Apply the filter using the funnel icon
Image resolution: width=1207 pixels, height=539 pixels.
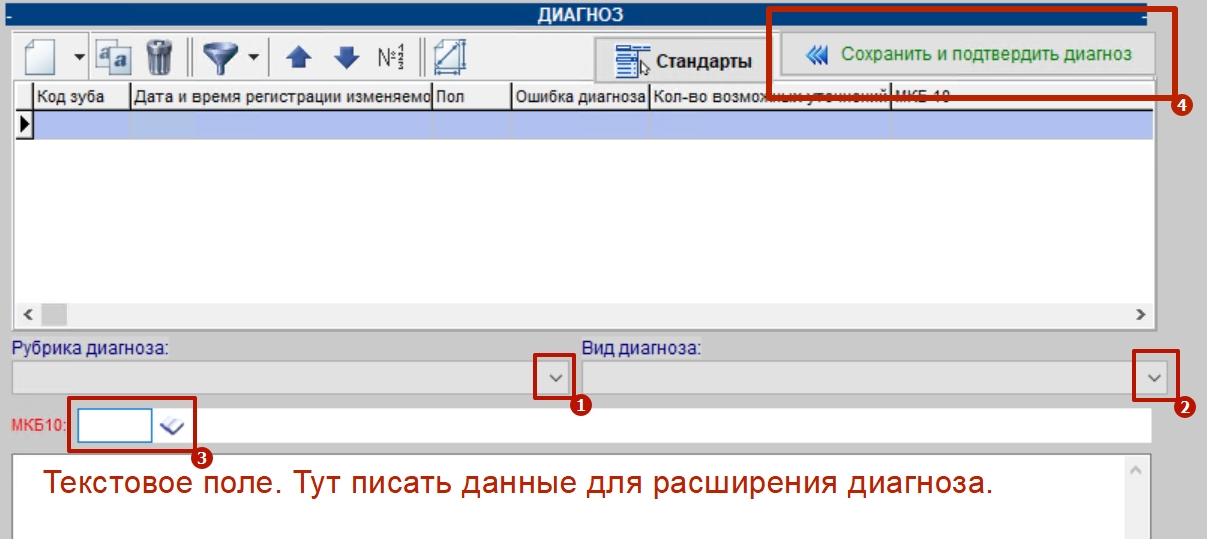[x=219, y=57]
